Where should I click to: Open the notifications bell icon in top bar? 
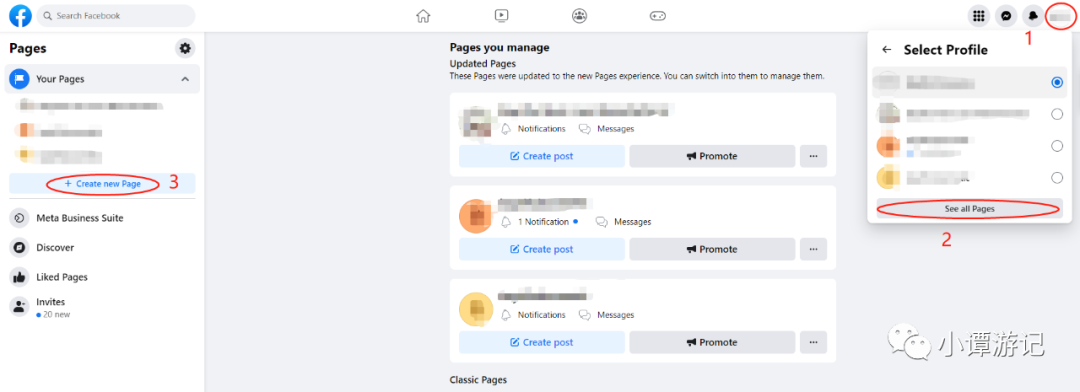[x=1032, y=15]
